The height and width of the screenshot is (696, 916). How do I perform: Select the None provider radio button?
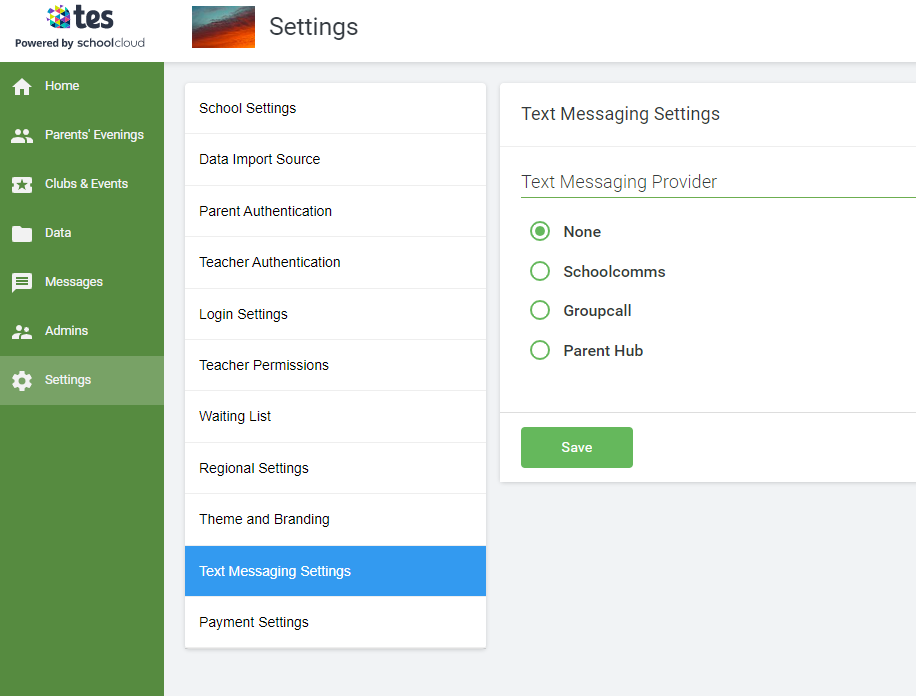540,232
